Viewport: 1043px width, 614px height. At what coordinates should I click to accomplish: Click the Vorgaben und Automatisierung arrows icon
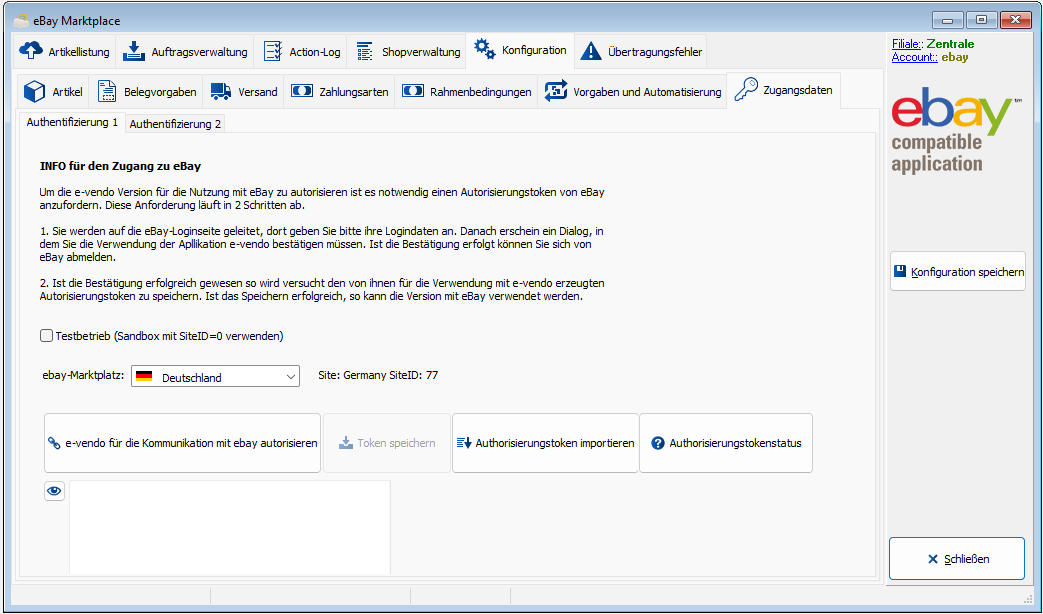click(x=556, y=91)
